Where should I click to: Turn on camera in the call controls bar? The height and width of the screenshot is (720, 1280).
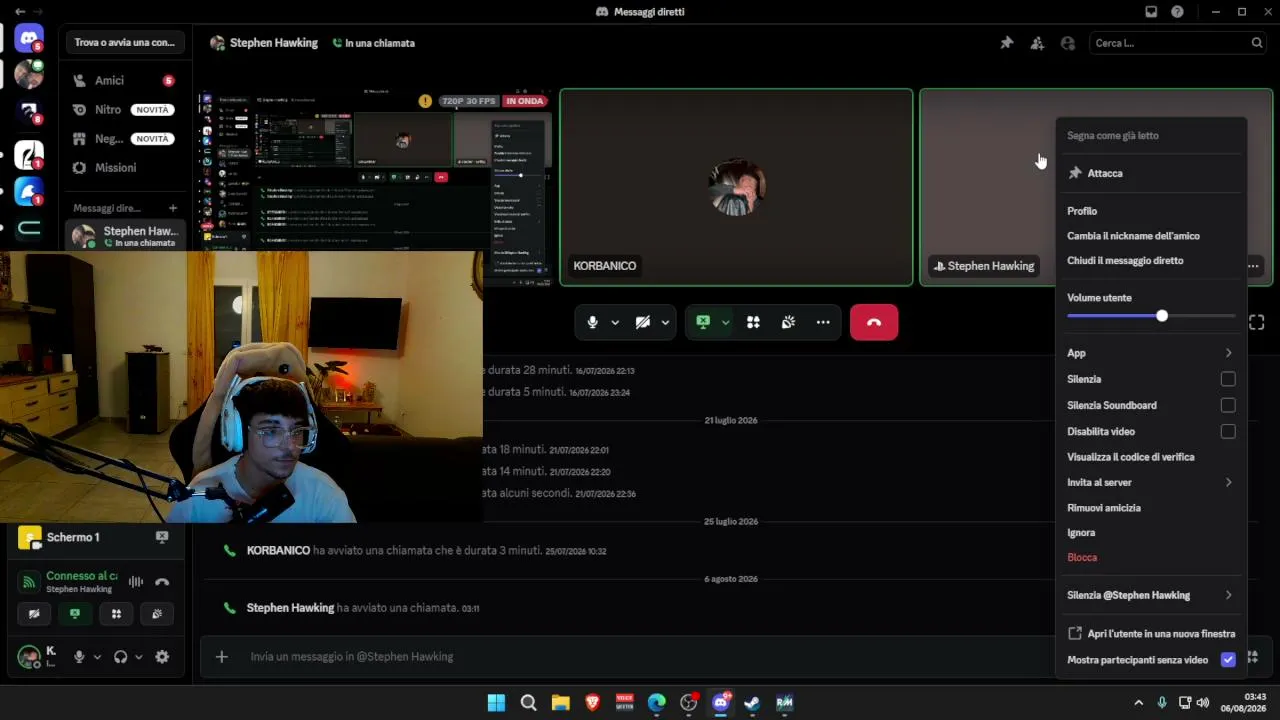(x=643, y=322)
